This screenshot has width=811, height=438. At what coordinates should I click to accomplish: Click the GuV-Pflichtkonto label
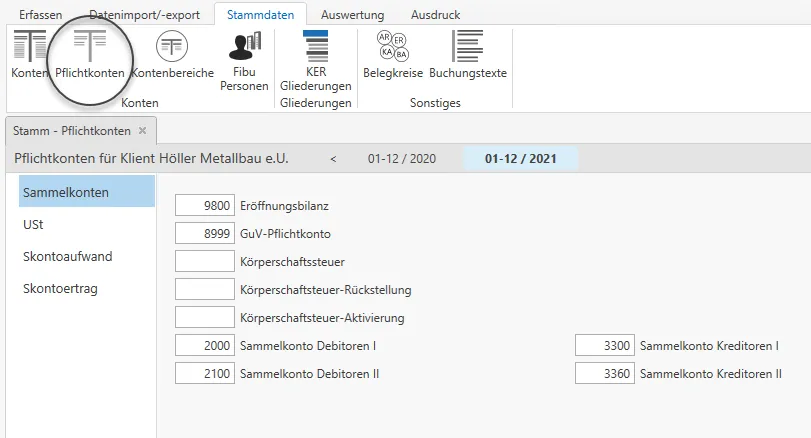point(285,234)
